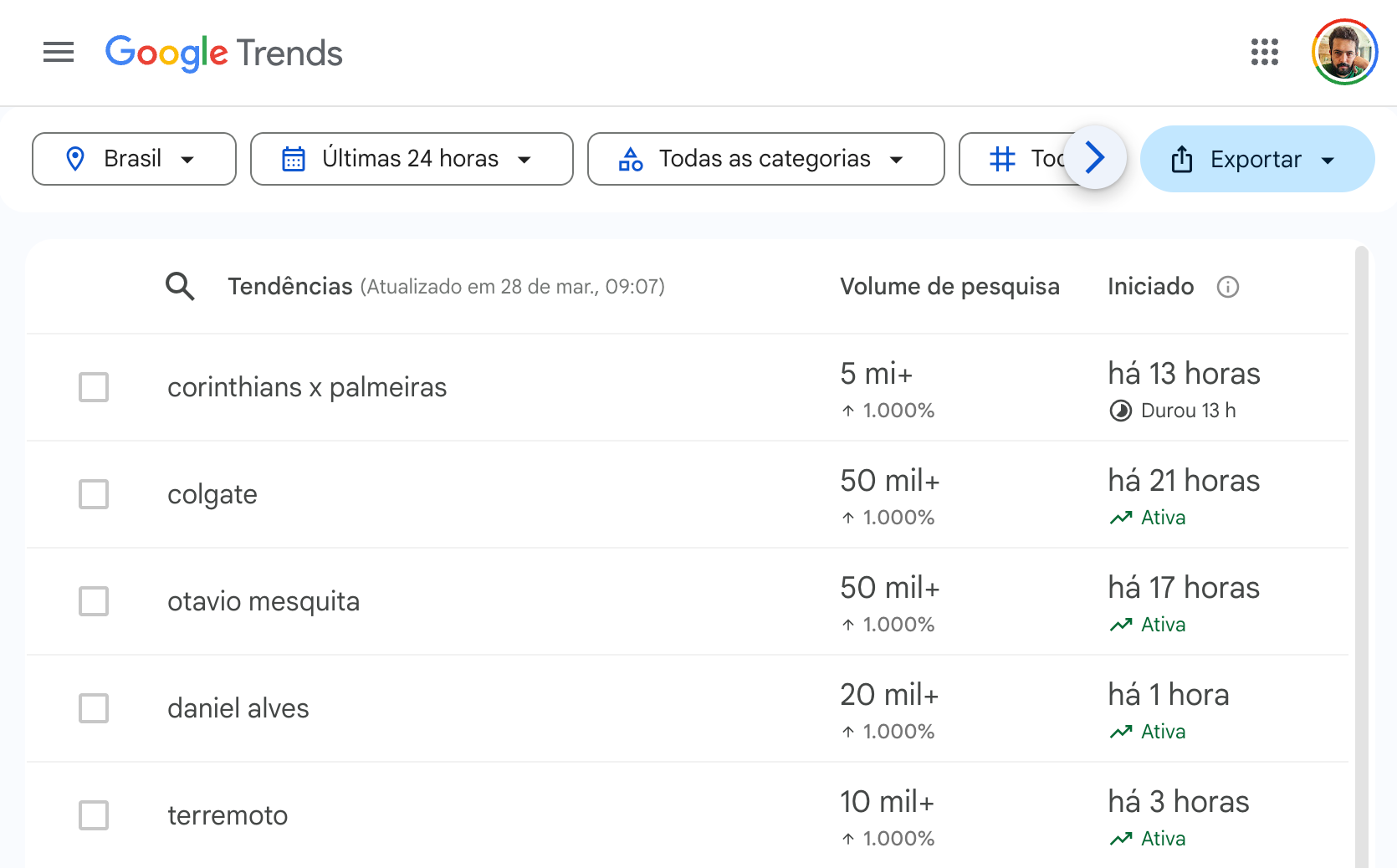Click the user profile avatar

point(1344,53)
